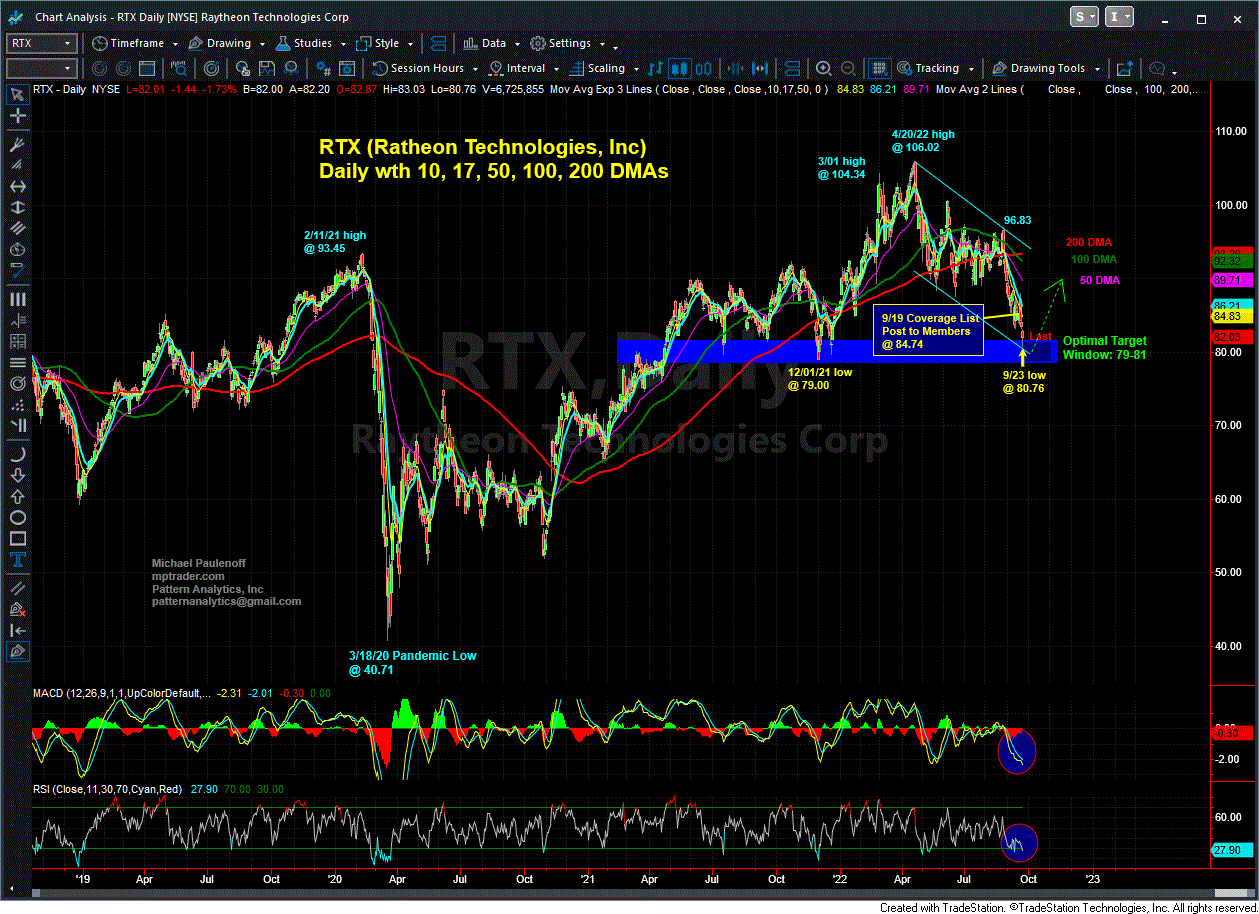1259x914 pixels.
Task: Select the text annotation tool
Action: 17,559
